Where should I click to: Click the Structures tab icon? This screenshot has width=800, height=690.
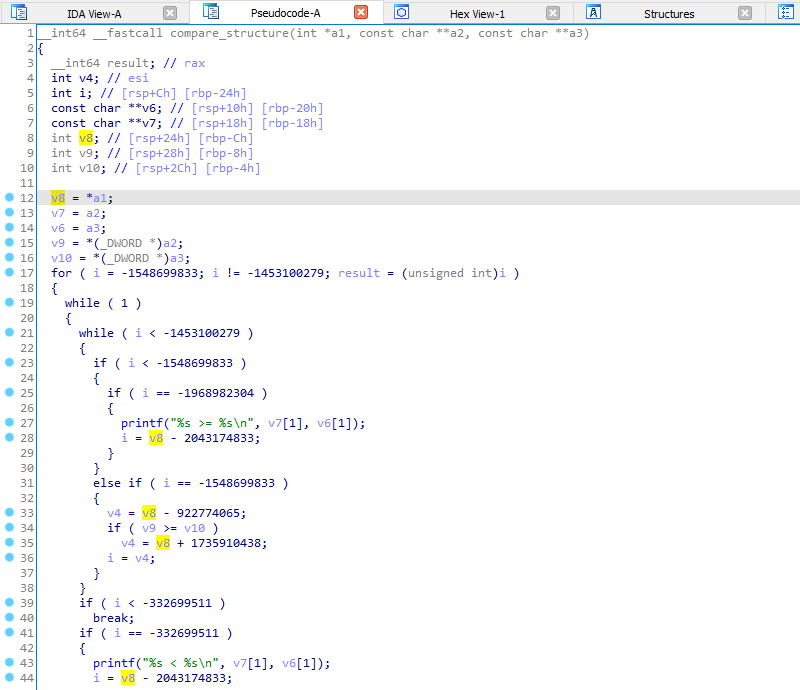(593, 12)
